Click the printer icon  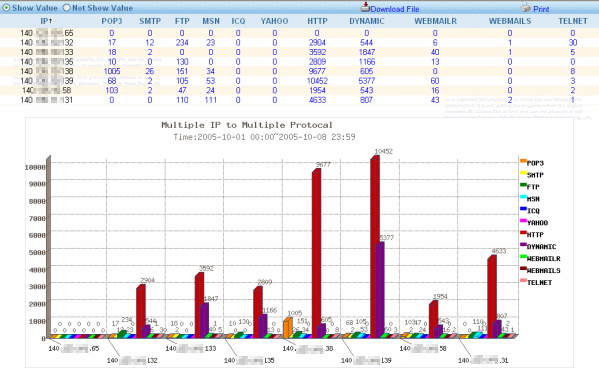(x=526, y=7)
